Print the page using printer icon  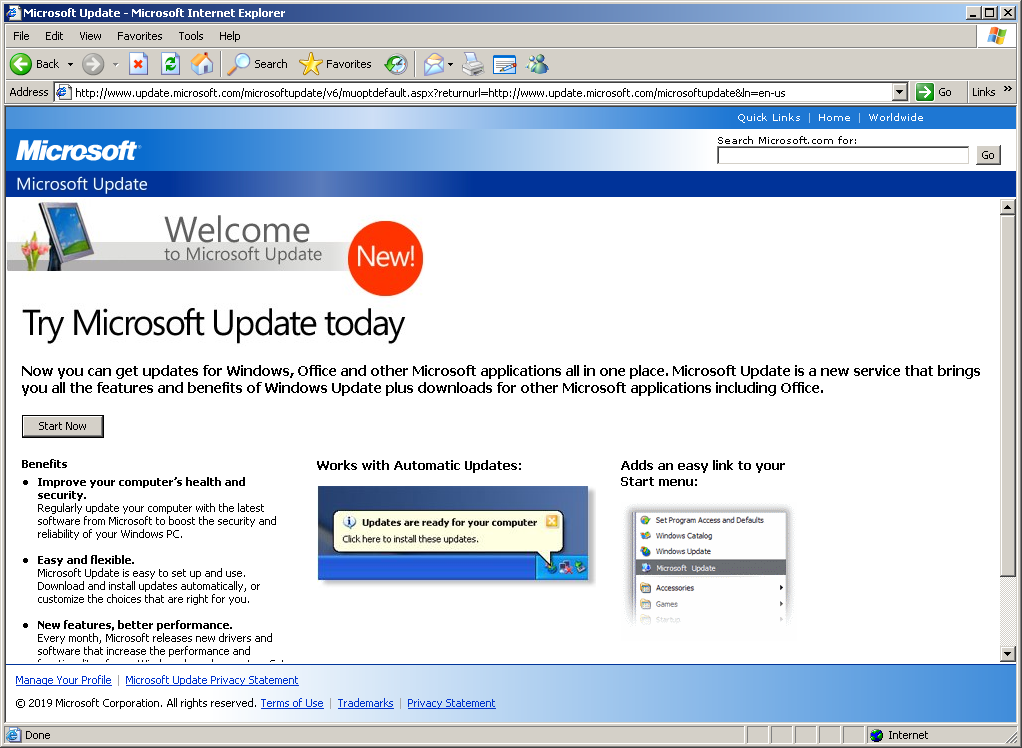(473, 64)
